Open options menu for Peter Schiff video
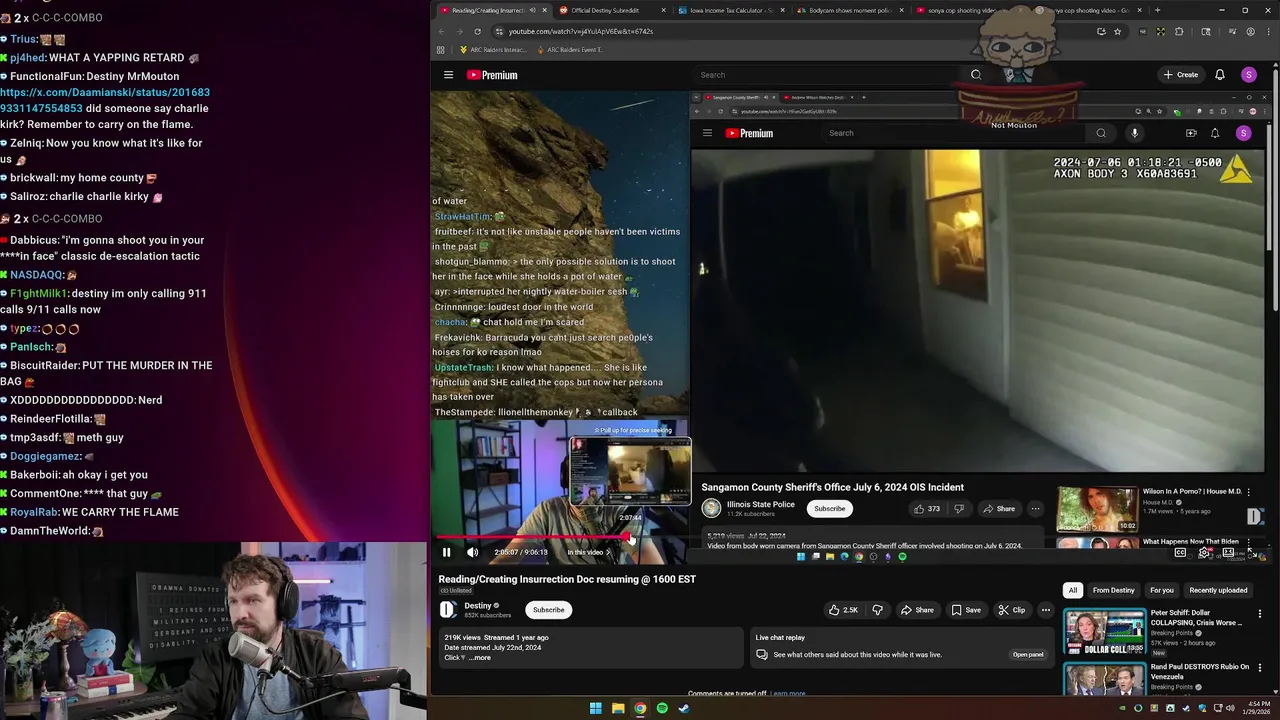Screen dimensions: 1280x720 coord(1259,614)
